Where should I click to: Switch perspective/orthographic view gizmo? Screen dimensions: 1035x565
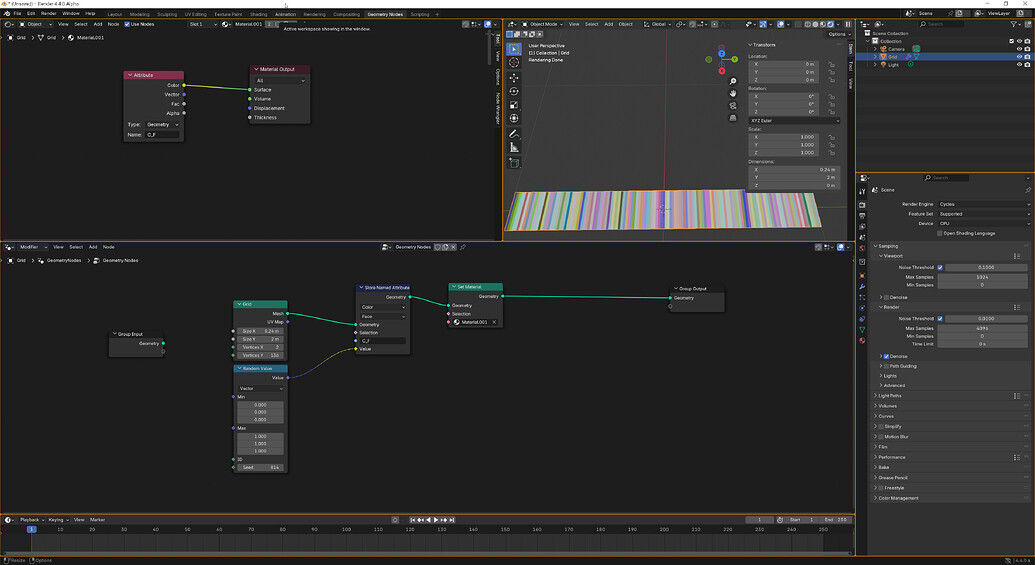[733, 118]
